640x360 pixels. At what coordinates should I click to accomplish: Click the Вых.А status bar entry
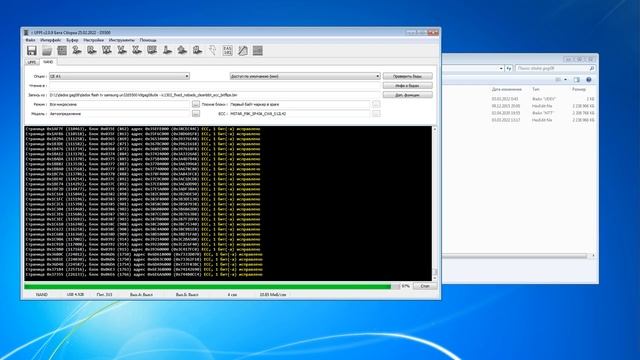tap(141, 294)
